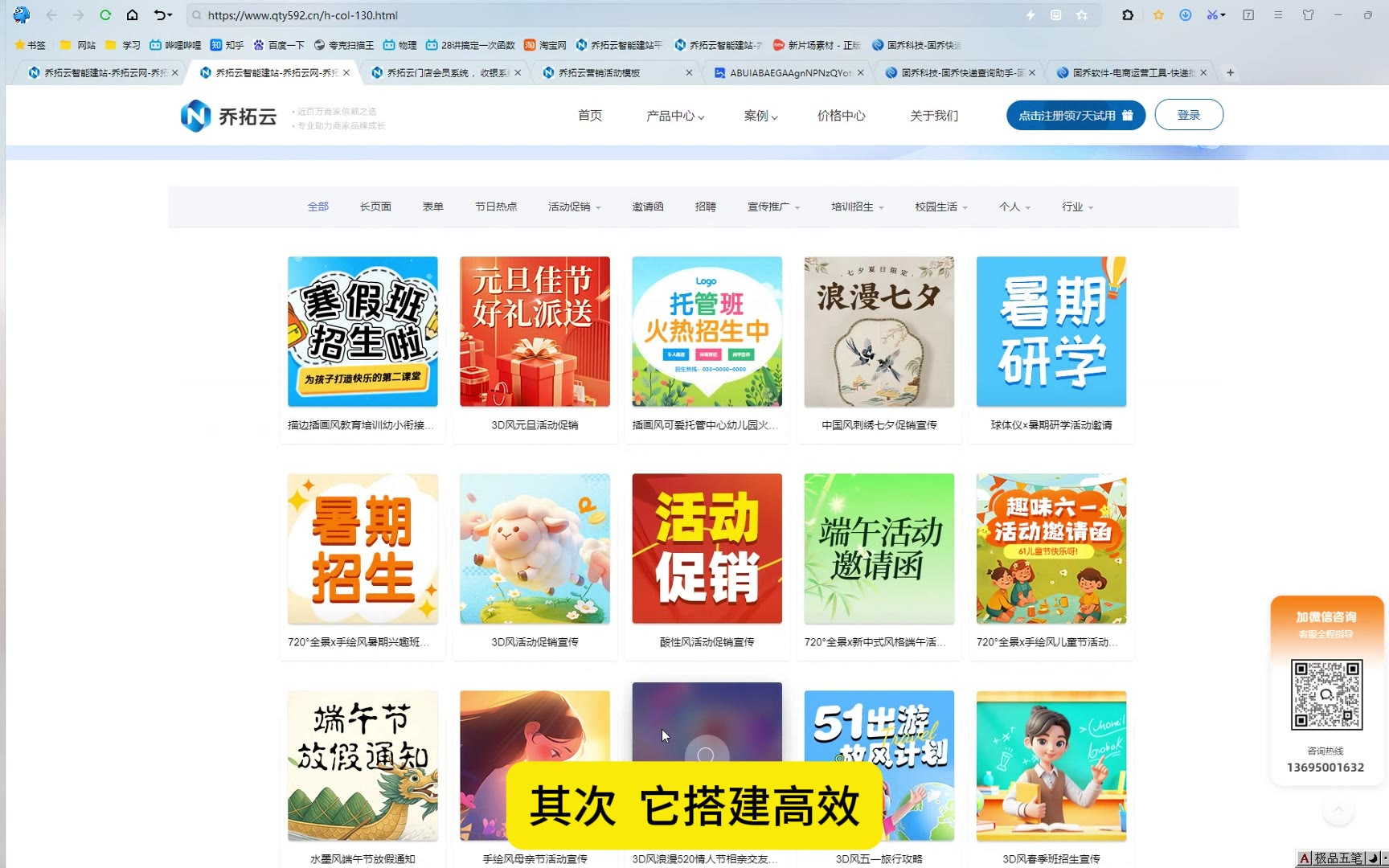Open the 哔哩哔哩 bookmark
The image size is (1389, 868).
click(175, 45)
